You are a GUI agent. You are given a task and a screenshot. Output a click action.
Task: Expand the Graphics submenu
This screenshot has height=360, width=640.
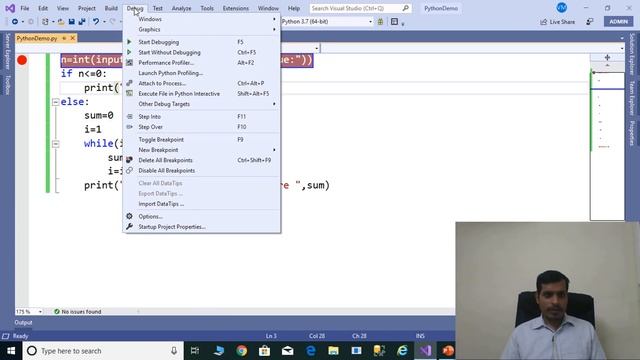pyautogui.click(x=202, y=29)
